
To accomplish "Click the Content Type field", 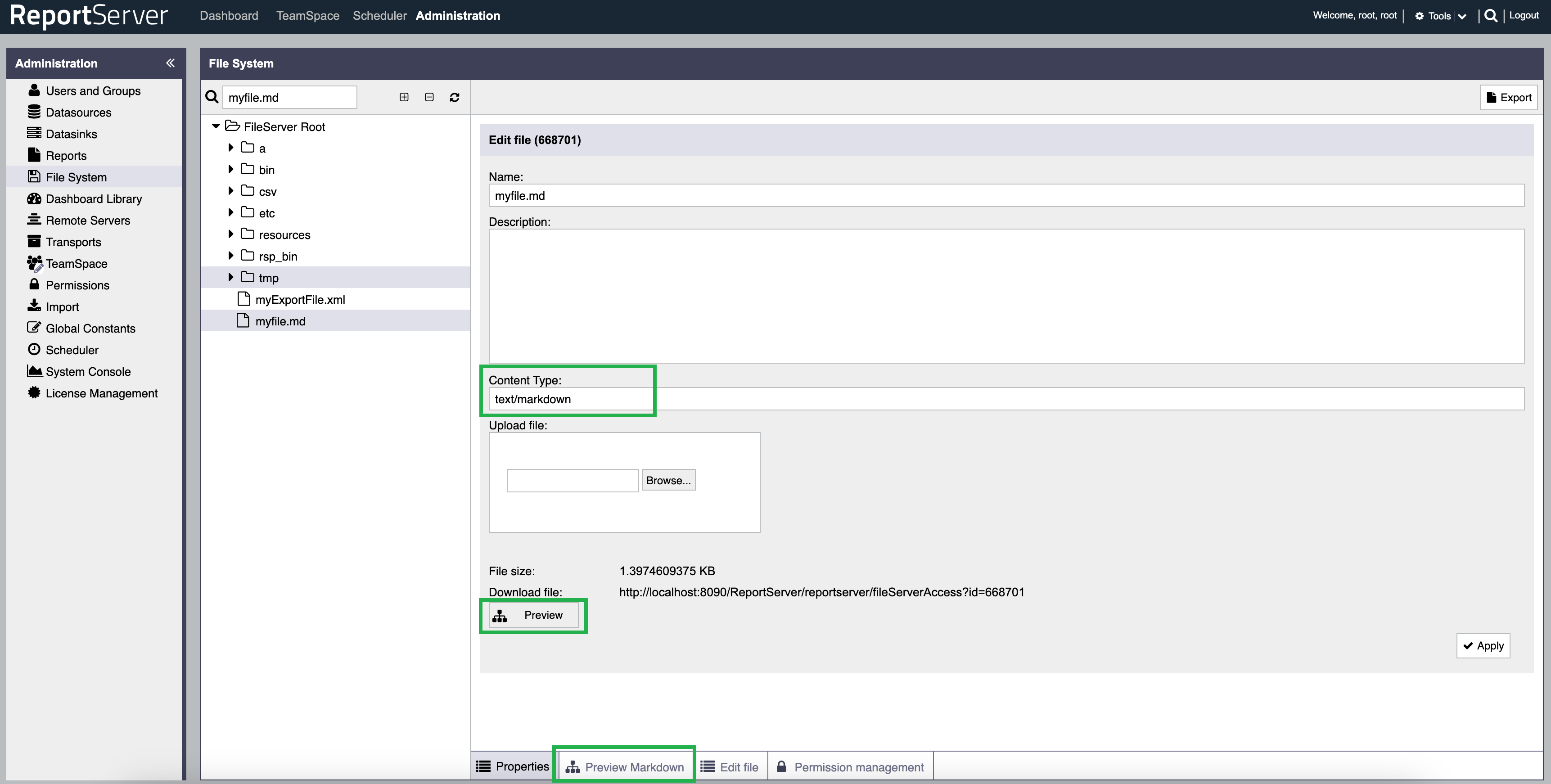I will pos(1006,399).
